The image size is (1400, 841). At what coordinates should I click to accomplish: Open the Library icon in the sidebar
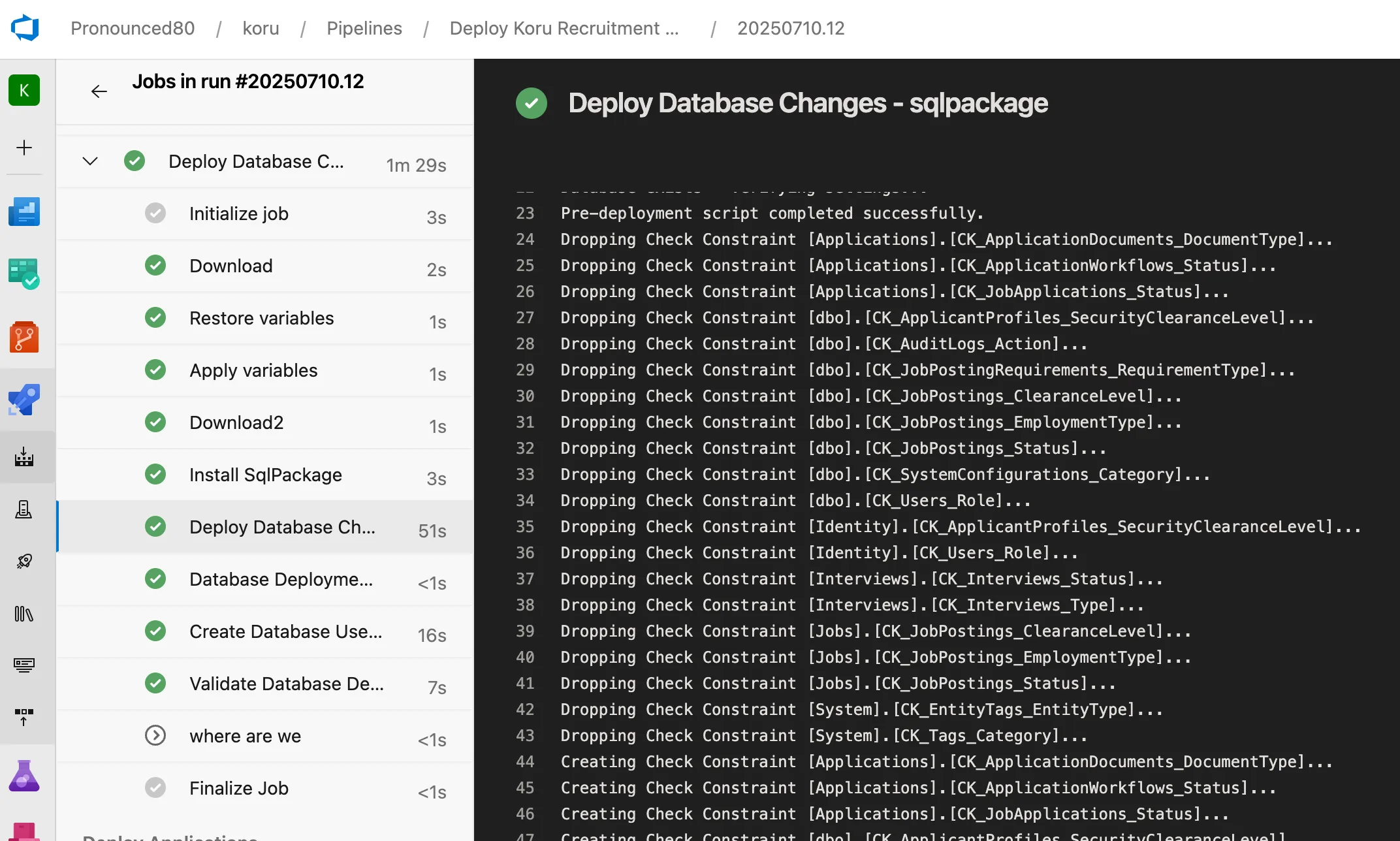pos(25,614)
